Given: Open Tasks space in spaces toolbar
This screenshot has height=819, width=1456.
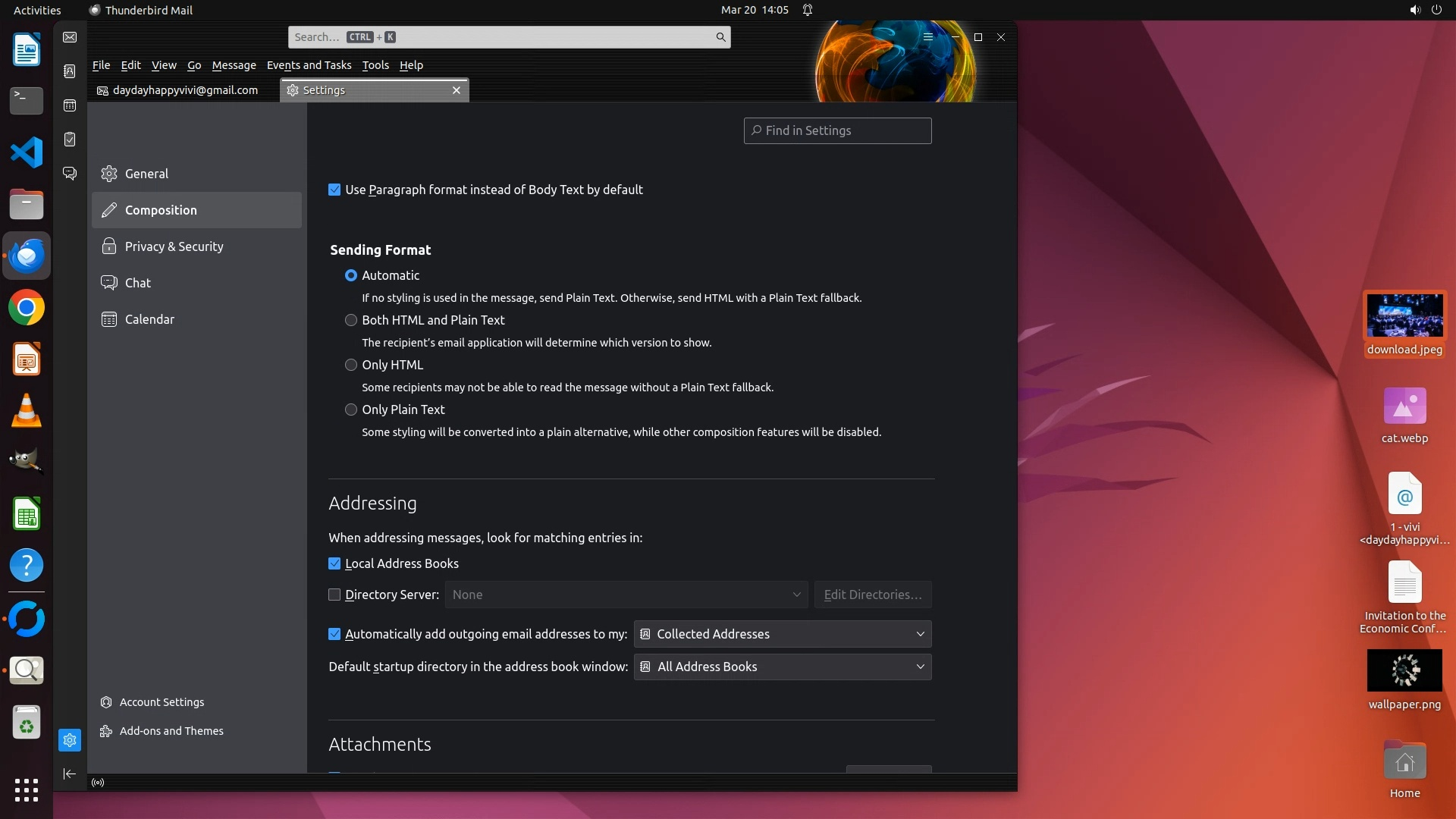Looking at the screenshot, I should point(70,140).
